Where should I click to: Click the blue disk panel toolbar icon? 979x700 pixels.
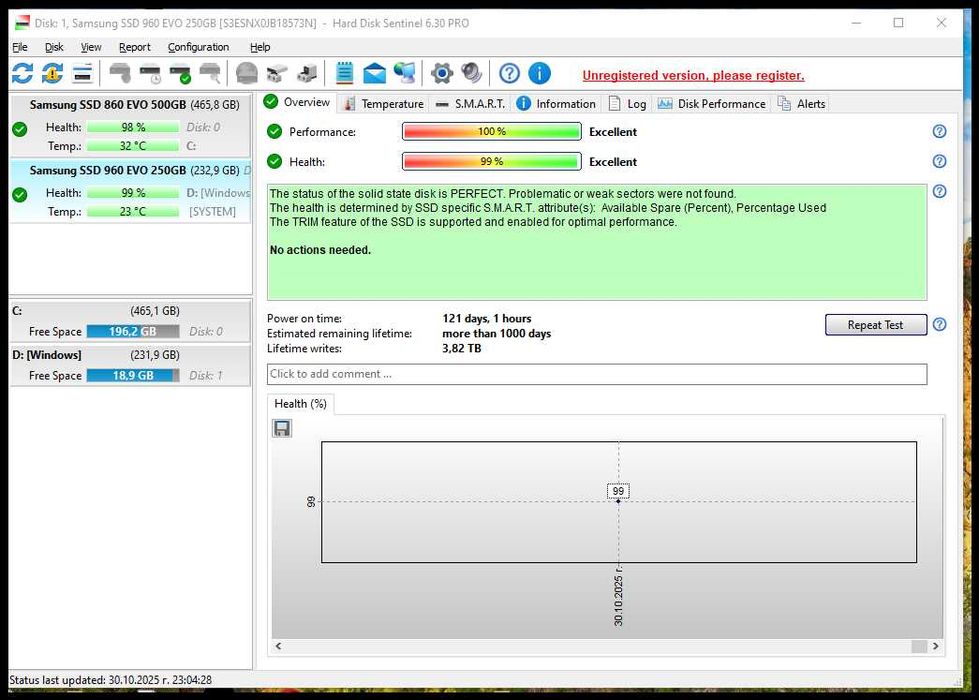pos(82,74)
